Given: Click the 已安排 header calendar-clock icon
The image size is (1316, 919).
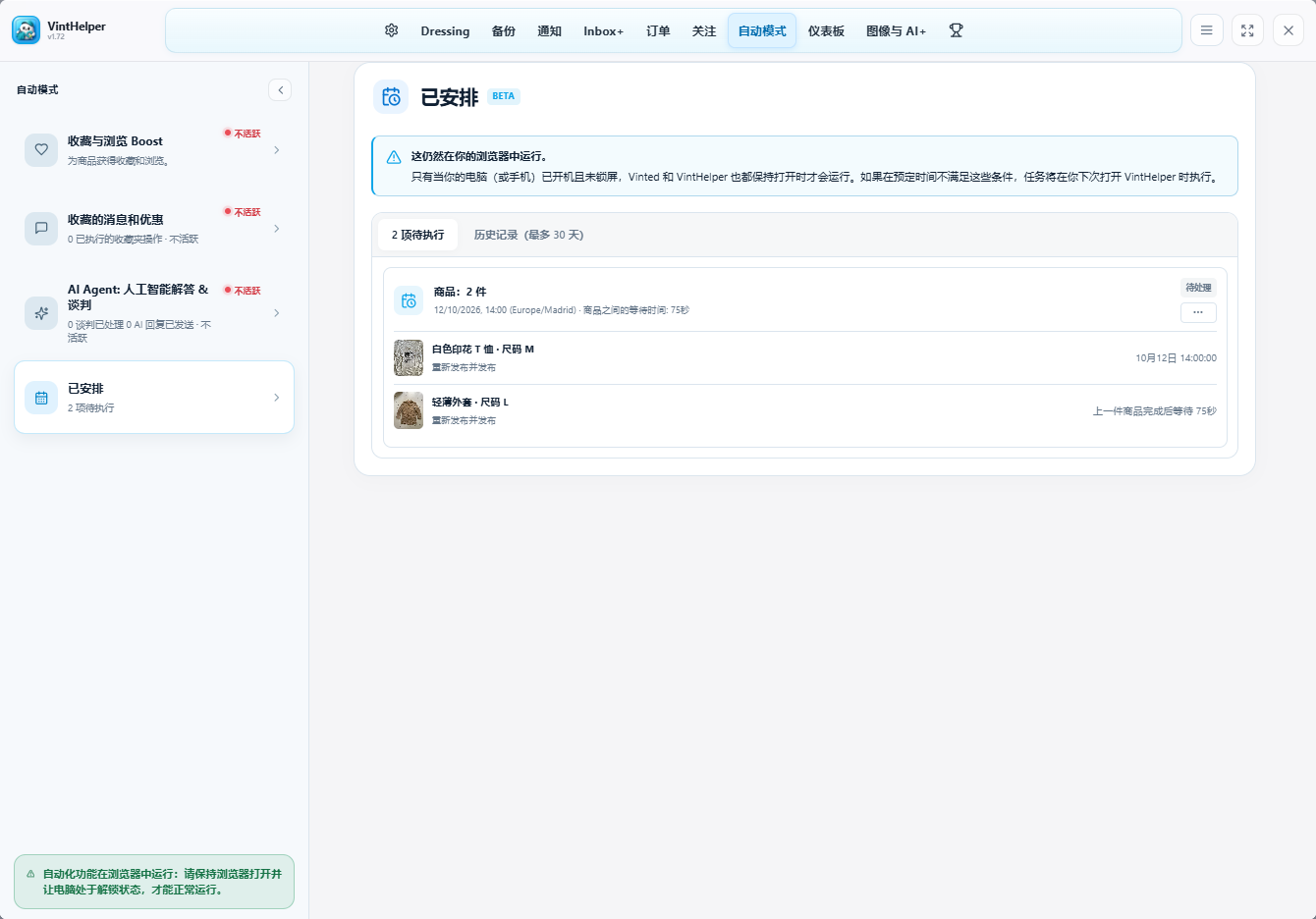Looking at the screenshot, I should point(391,97).
